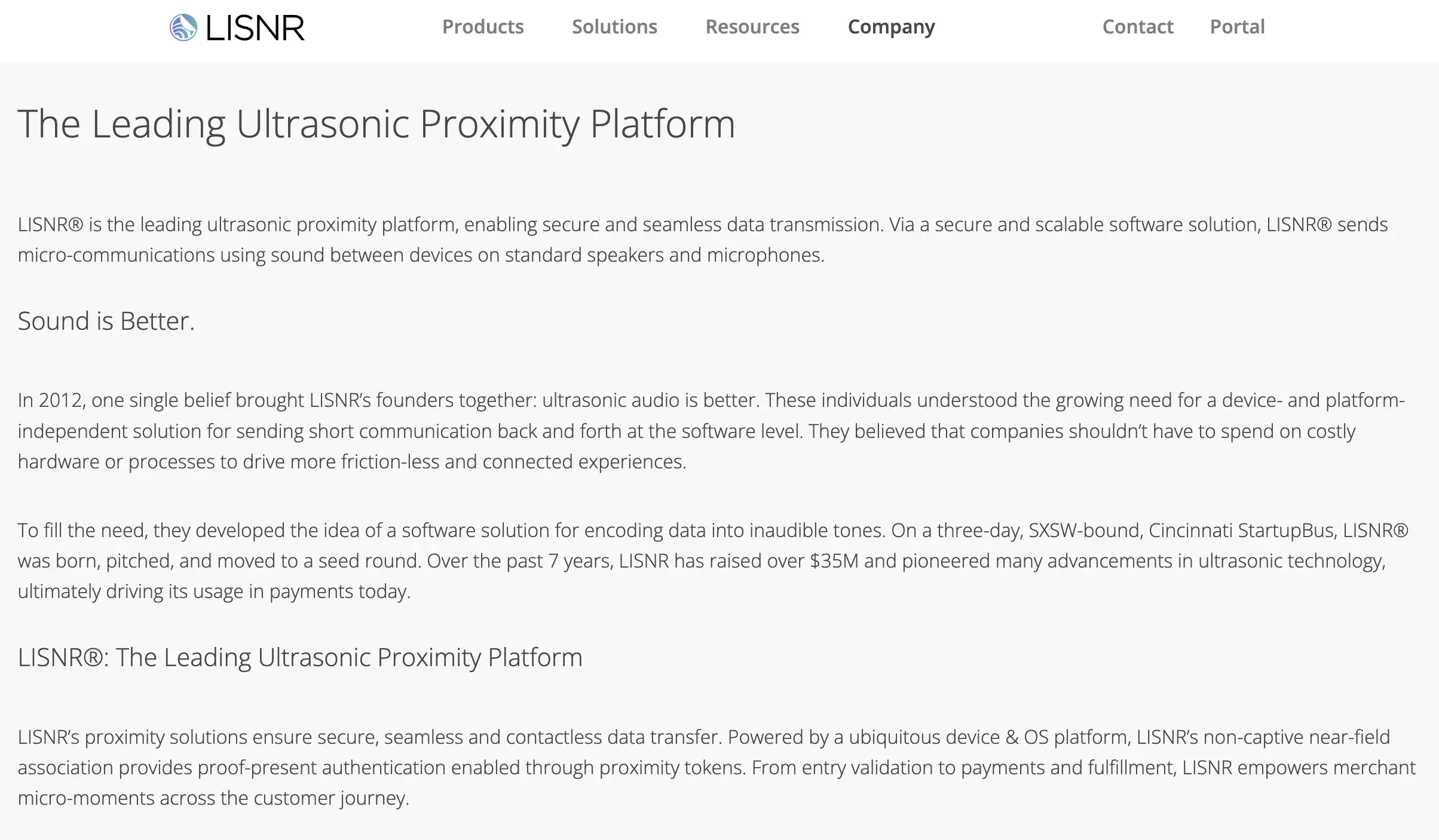Select the Company nav item
This screenshot has height=840, width=1439.
[891, 27]
